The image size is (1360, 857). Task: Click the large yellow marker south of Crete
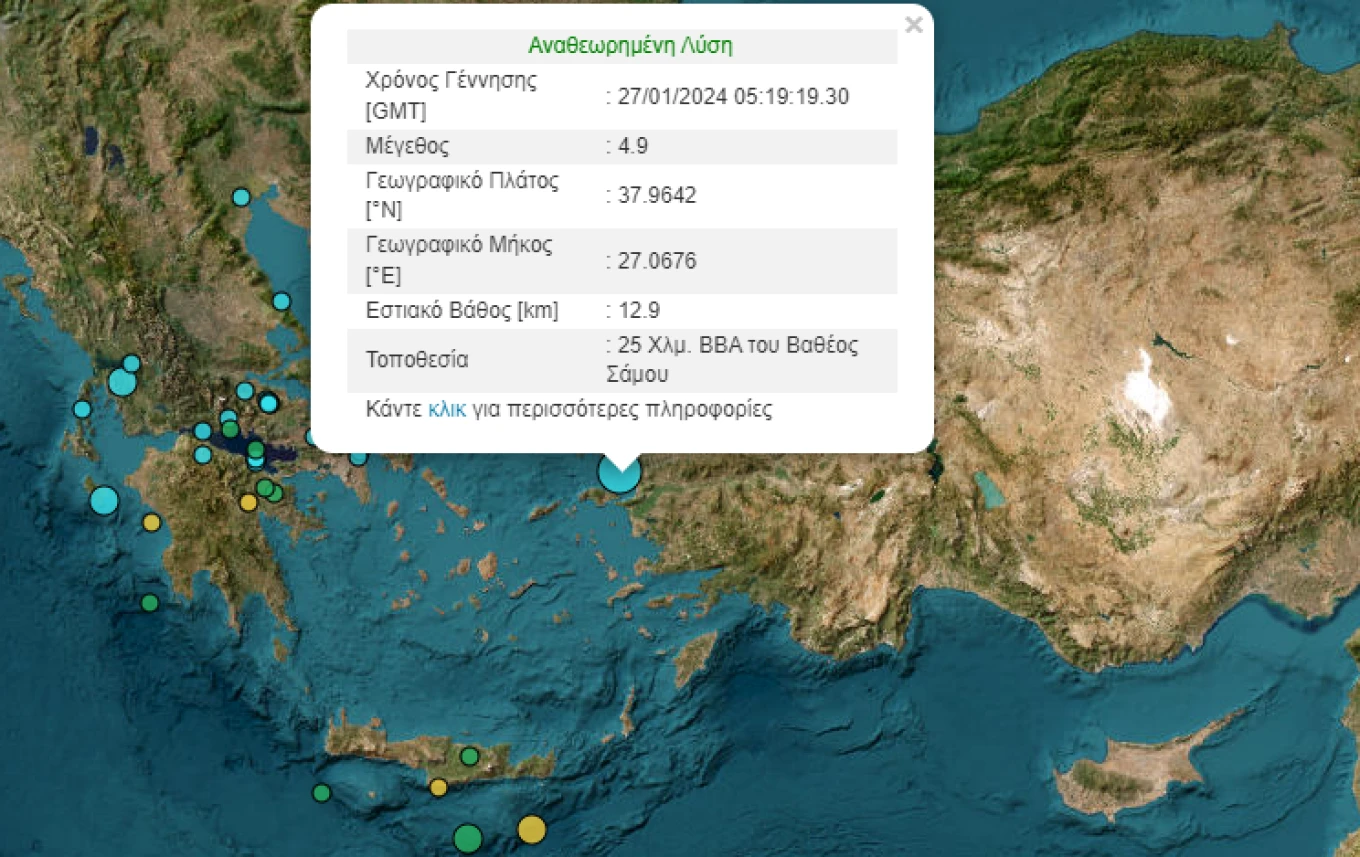pos(532,829)
